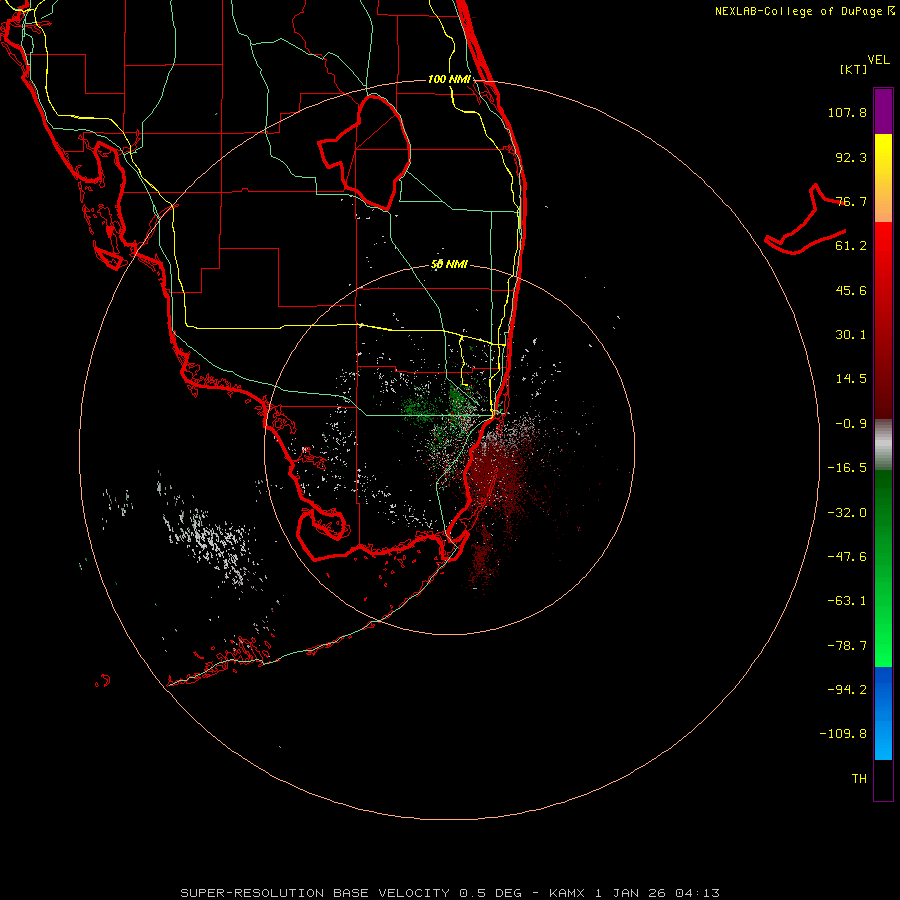Select the 14.5 velocity scale value
The height and width of the screenshot is (900, 900).
pyautogui.click(x=851, y=379)
